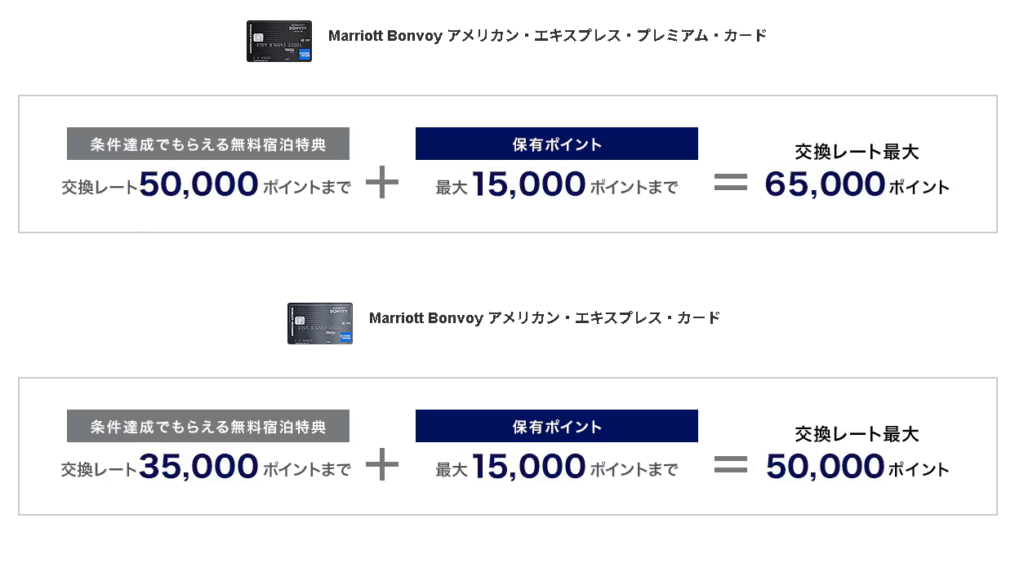Select the Marriott Bonvoy アメリカン・エキスプレス・カード title
This screenshot has width=1024, height=563.
click(x=545, y=318)
